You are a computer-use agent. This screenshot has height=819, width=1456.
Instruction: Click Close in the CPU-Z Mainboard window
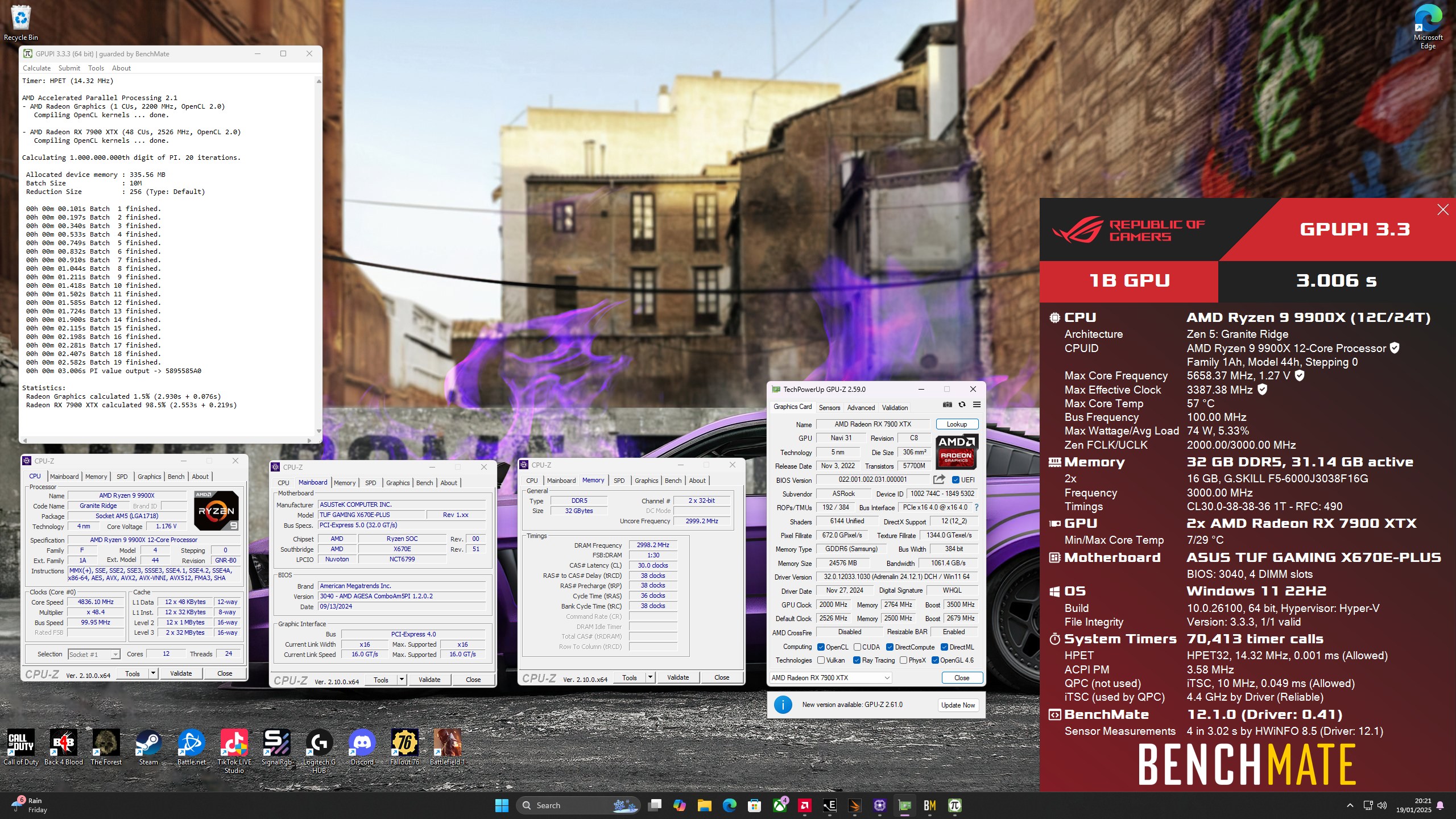[473, 680]
